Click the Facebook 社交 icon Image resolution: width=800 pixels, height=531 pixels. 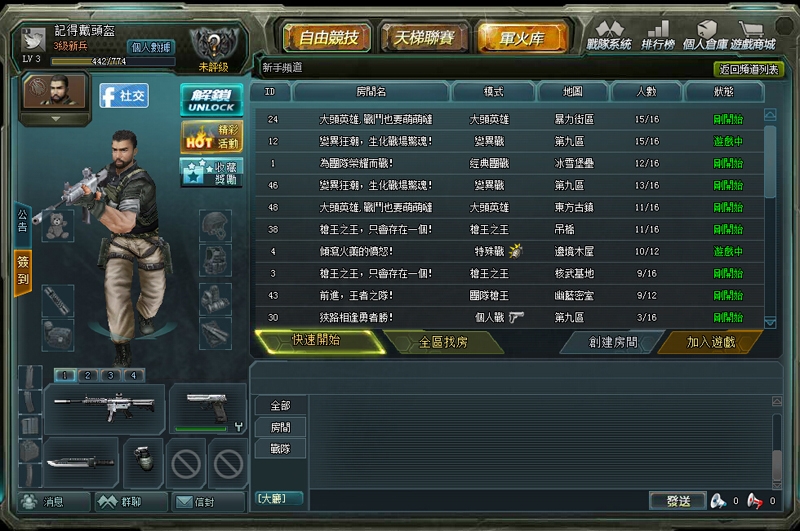[124, 96]
